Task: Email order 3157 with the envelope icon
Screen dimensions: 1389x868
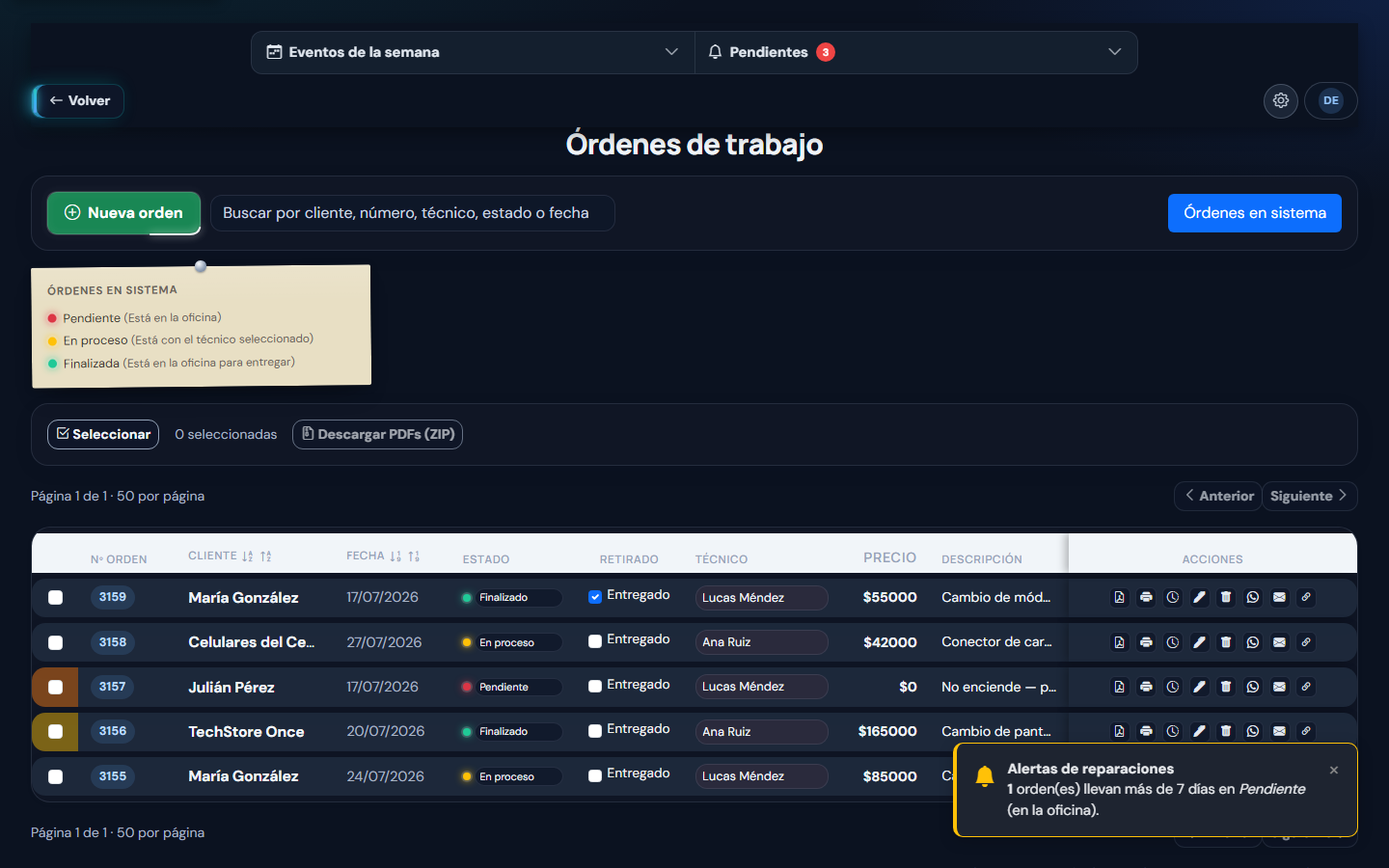Action: [x=1279, y=687]
